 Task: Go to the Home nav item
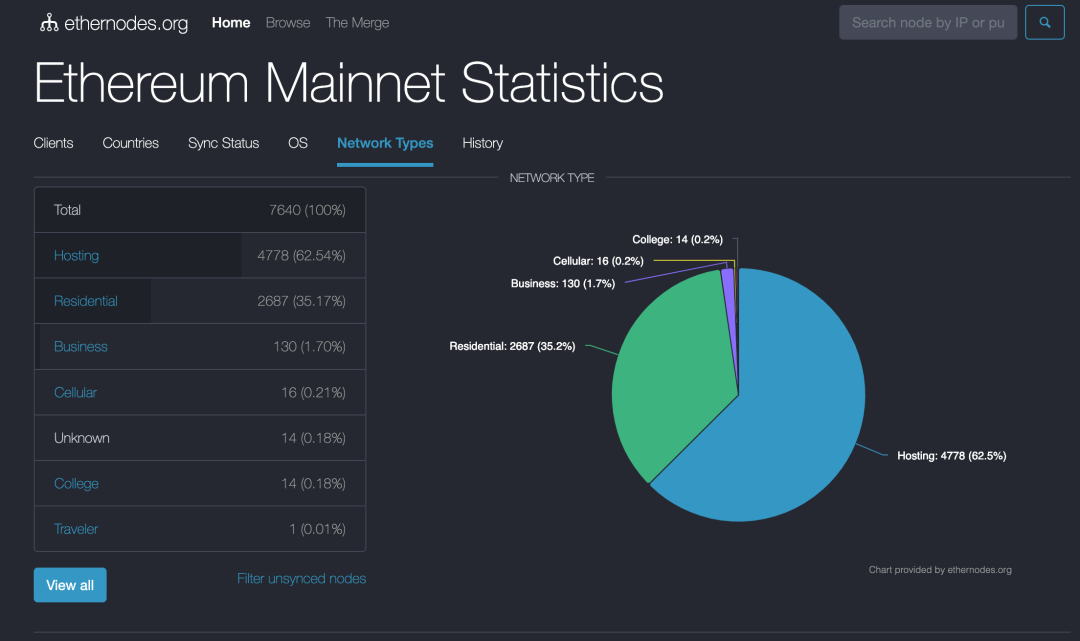pos(231,23)
